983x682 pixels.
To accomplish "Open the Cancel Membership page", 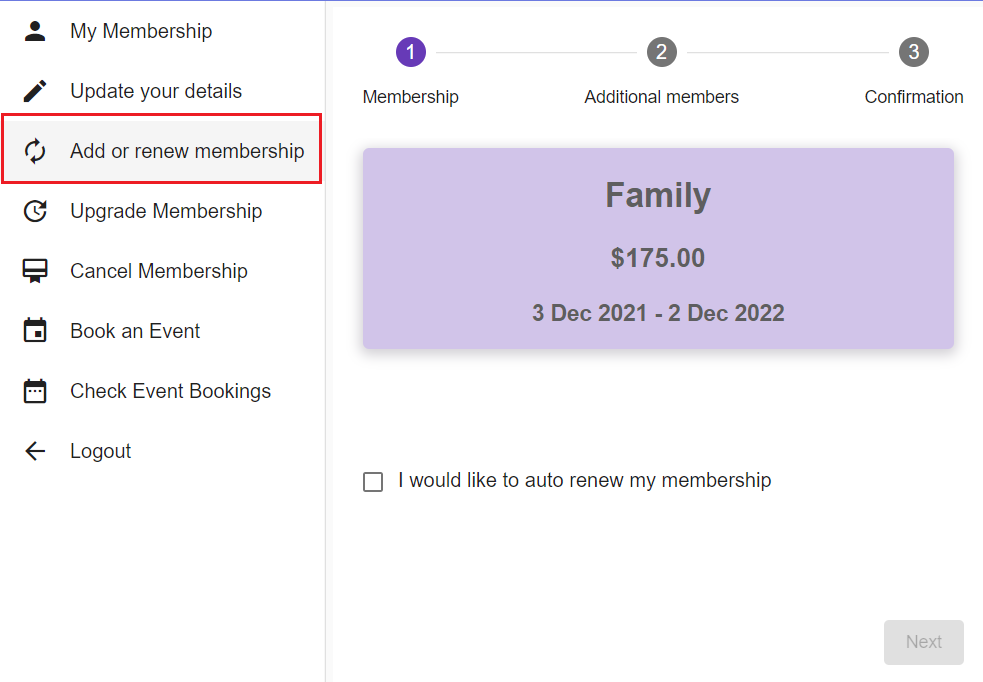I will pos(158,271).
